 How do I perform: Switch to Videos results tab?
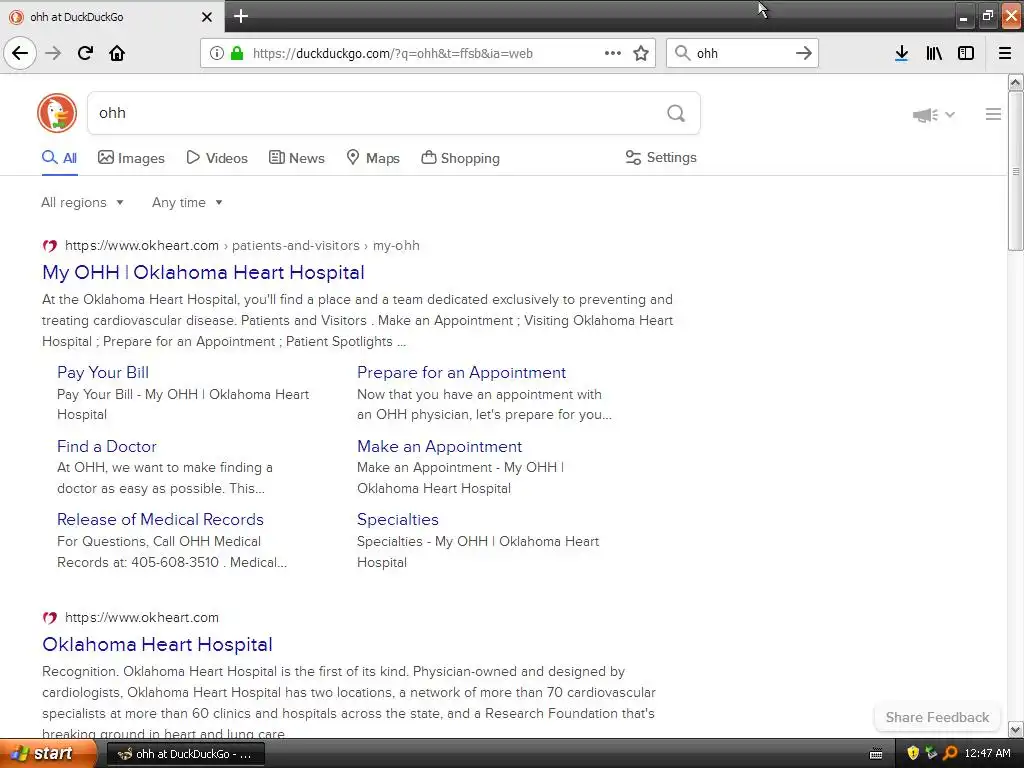coord(217,158)
